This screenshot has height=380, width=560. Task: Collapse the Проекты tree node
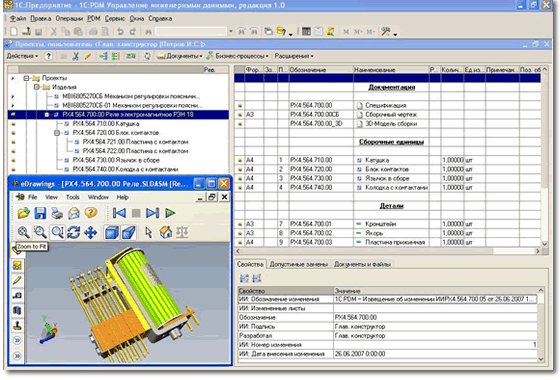26,78
